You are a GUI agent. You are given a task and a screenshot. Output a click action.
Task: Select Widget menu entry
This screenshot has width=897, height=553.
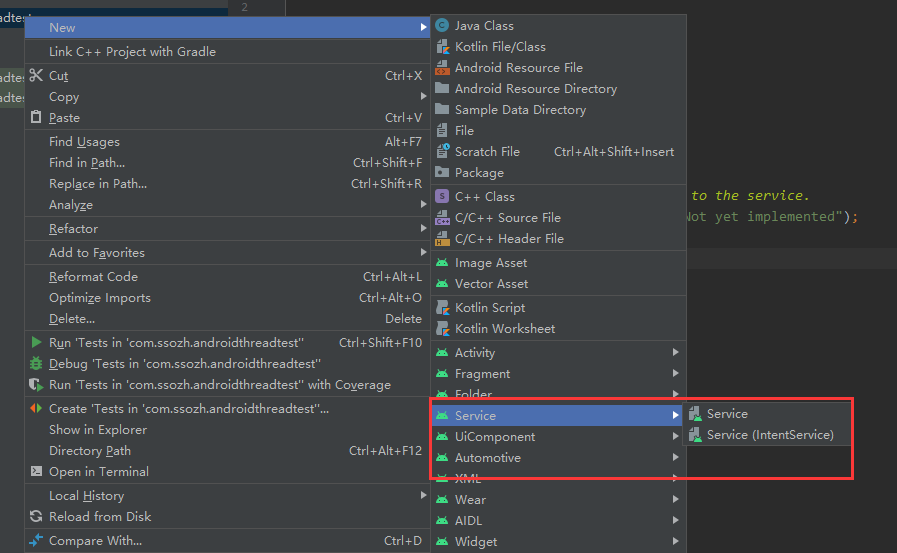click(558, 542)
